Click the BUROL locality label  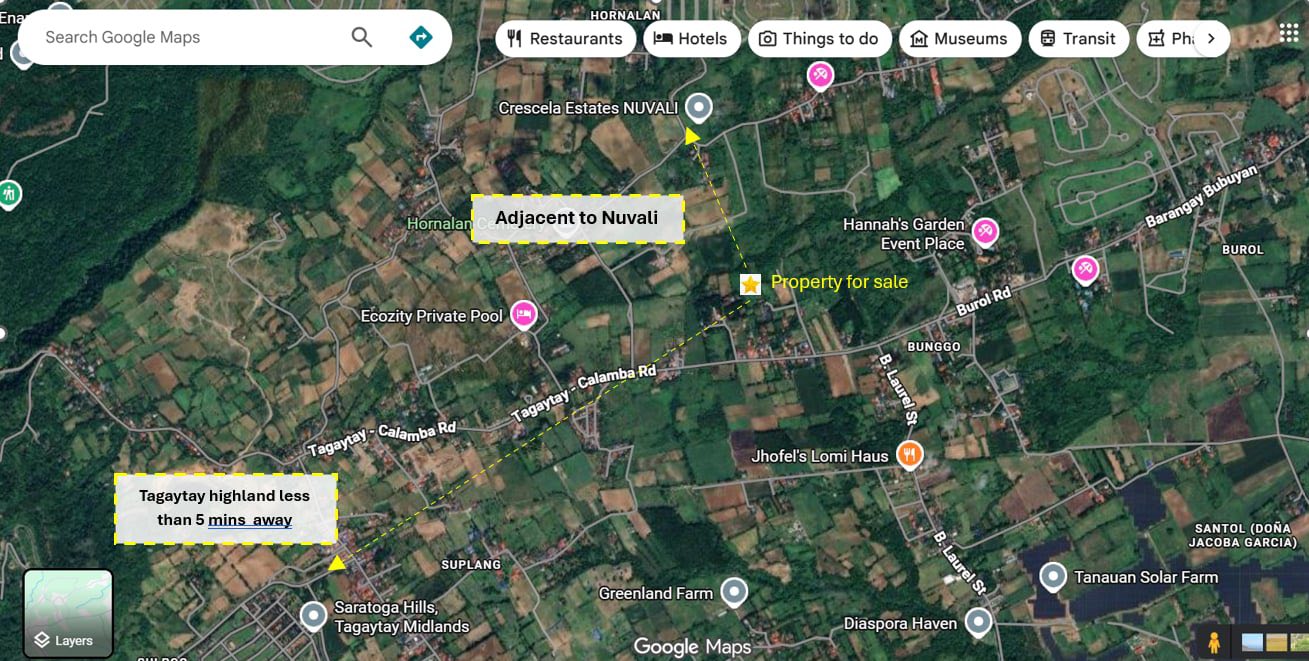click(1243, 249)
